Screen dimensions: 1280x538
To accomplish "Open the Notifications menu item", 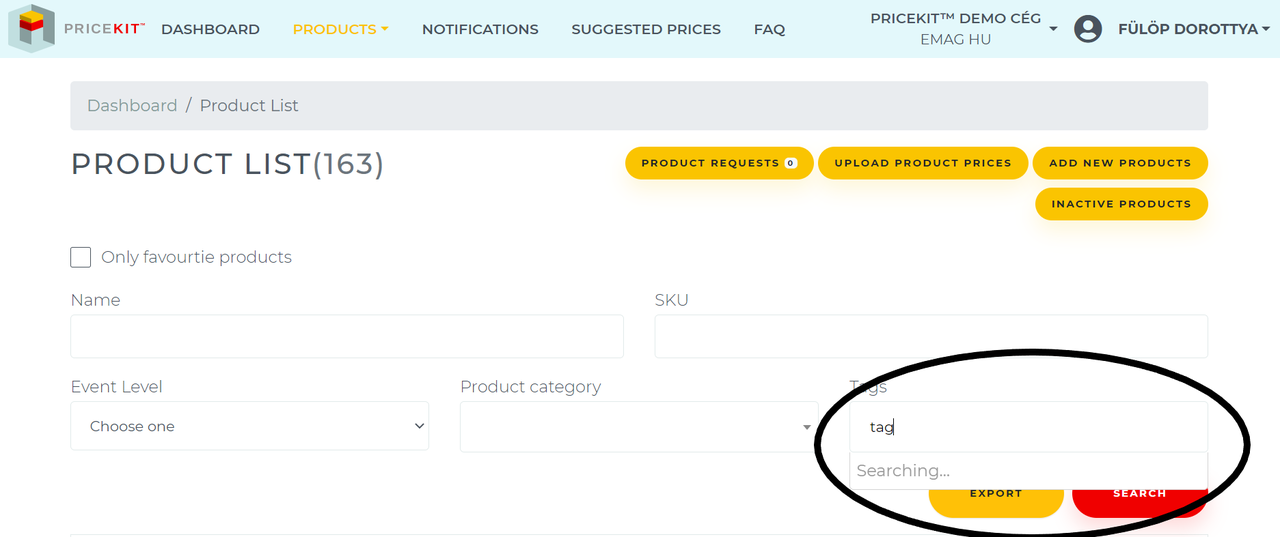I will pos(480,29).
